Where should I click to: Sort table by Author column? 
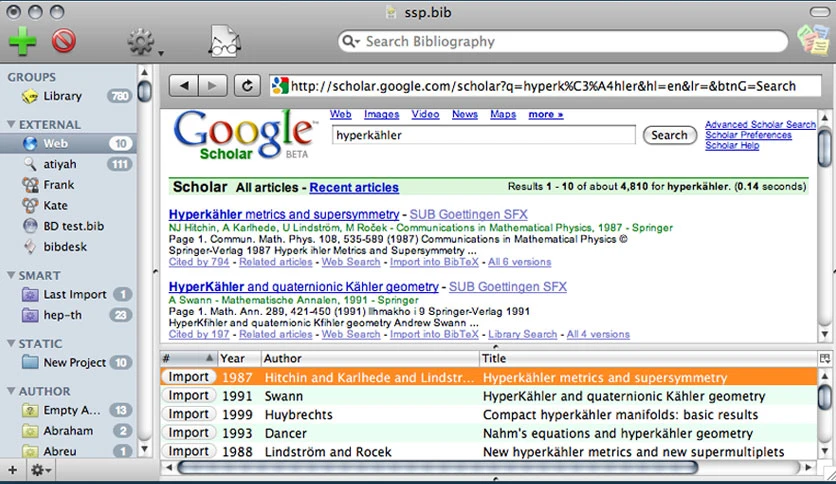[369, 358]
